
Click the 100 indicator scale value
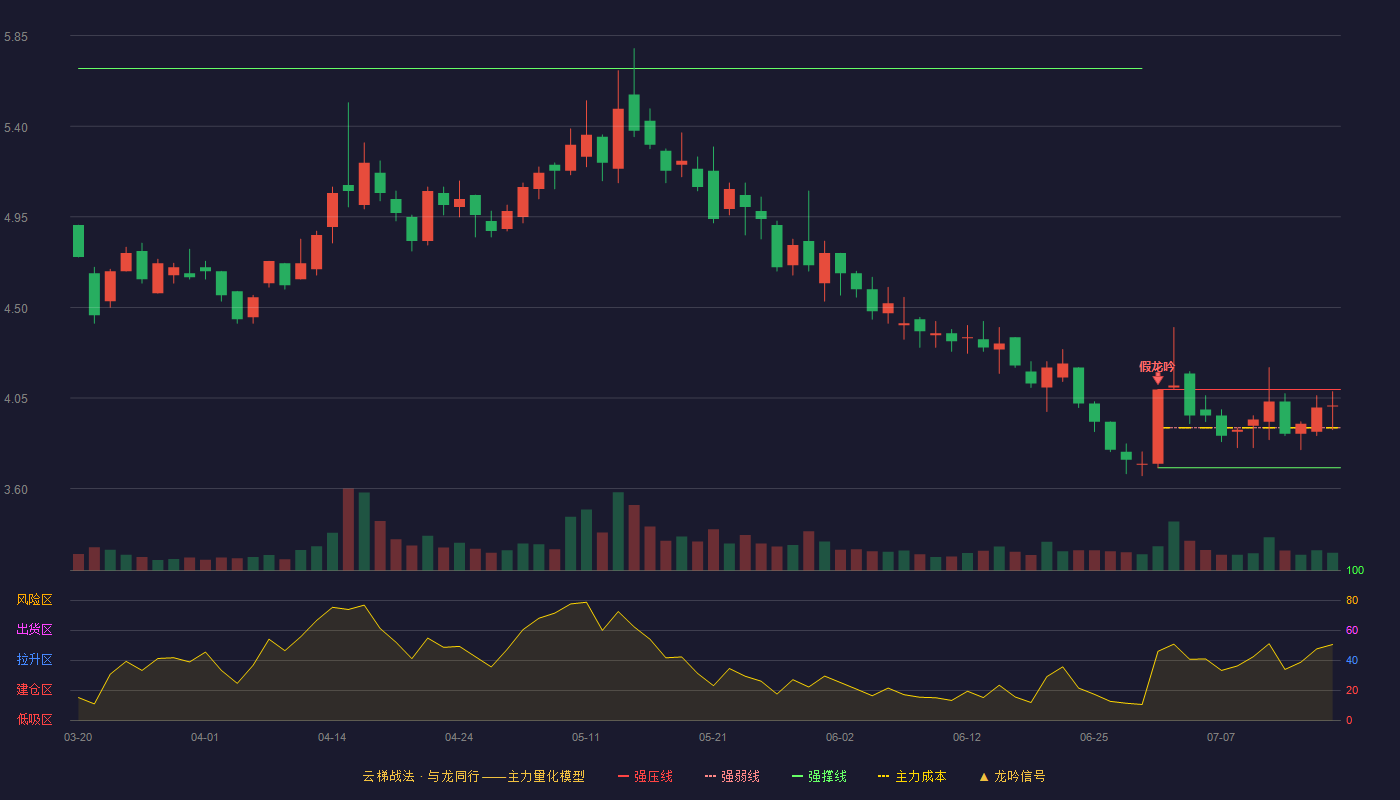point(1355,570)
